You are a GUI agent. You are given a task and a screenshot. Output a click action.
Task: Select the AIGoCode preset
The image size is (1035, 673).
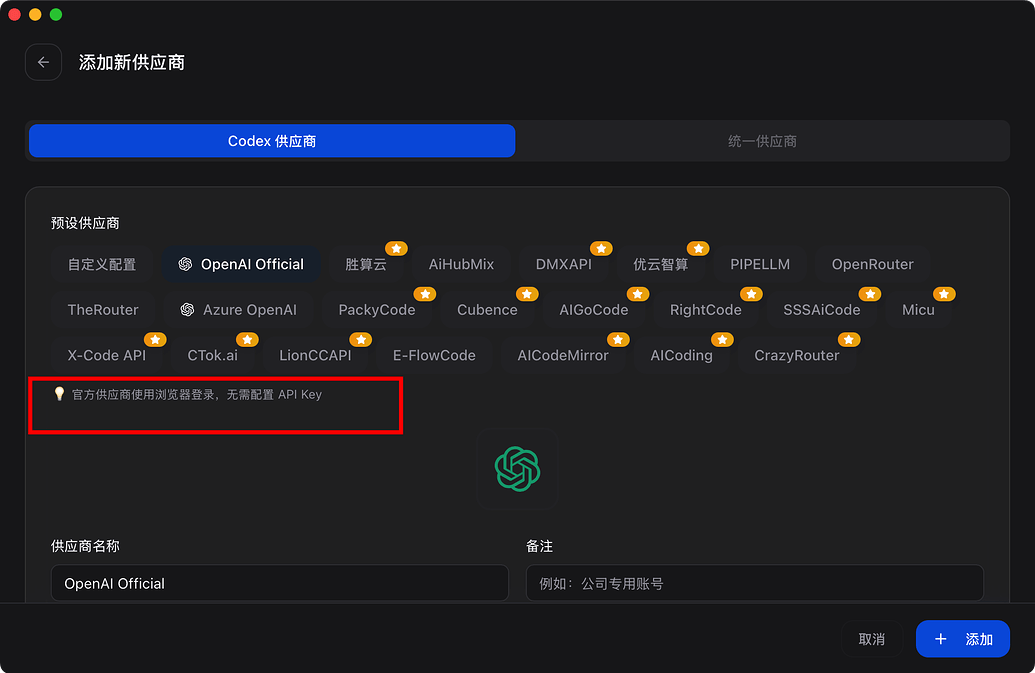pos(593,309)
